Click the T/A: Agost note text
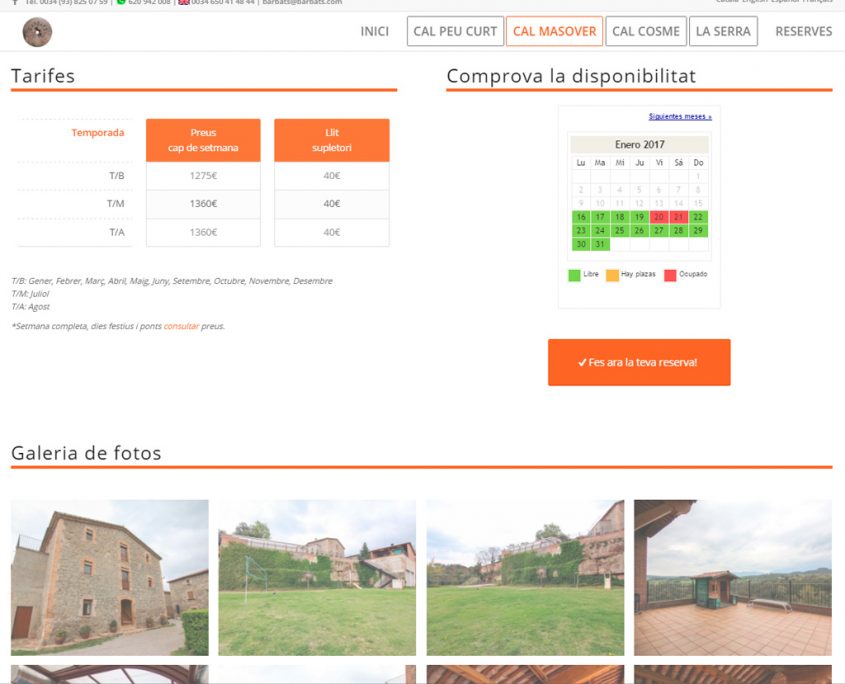 click(x=31, y=307)
